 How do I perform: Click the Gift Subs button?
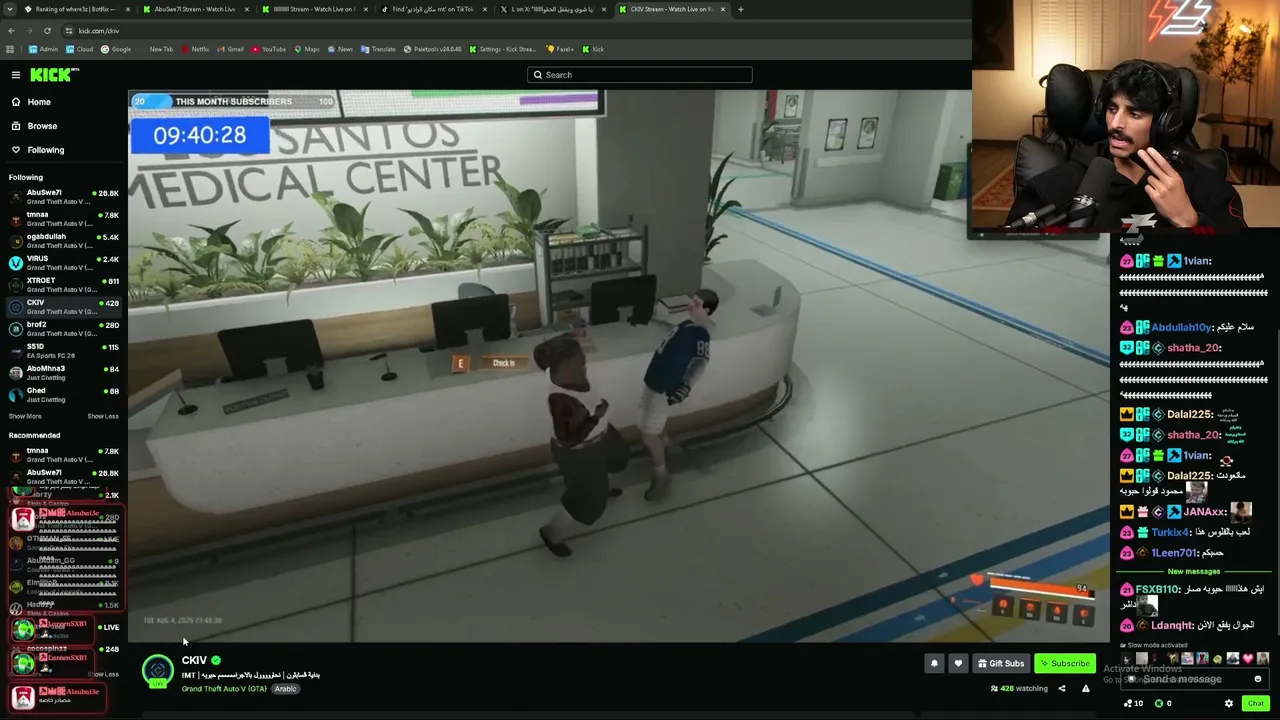pos(1001,663)
